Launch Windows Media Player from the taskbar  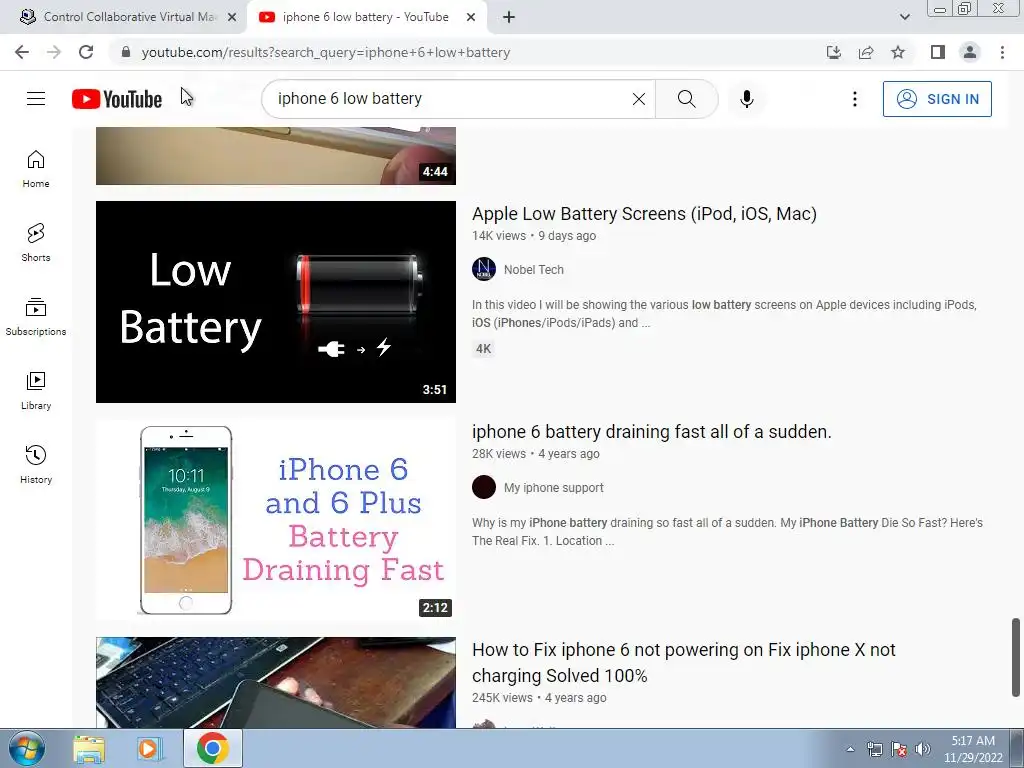point(150,749)
